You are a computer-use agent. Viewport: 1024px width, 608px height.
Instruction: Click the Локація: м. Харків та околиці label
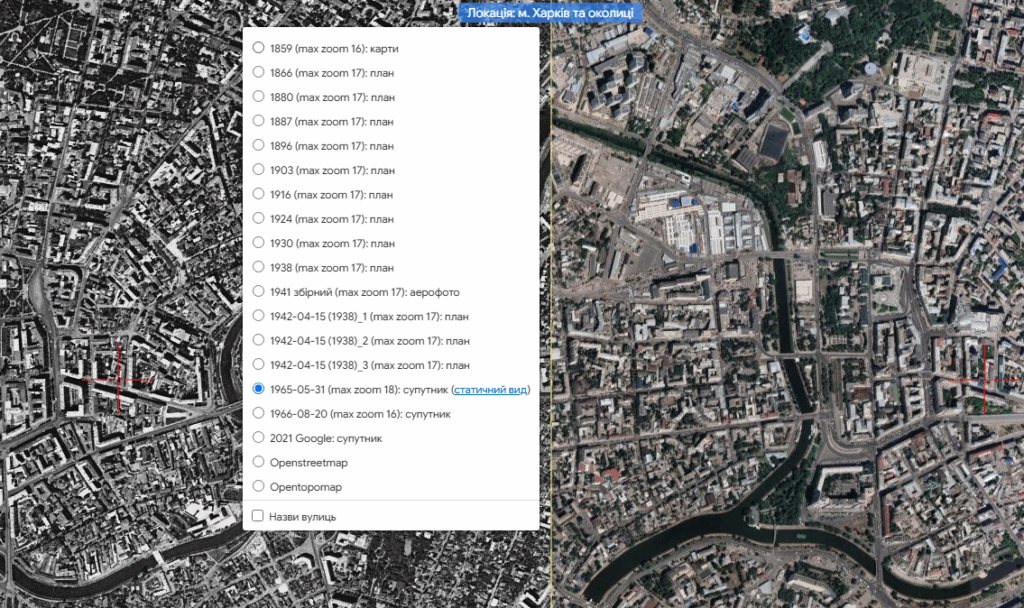coord(550,12)
